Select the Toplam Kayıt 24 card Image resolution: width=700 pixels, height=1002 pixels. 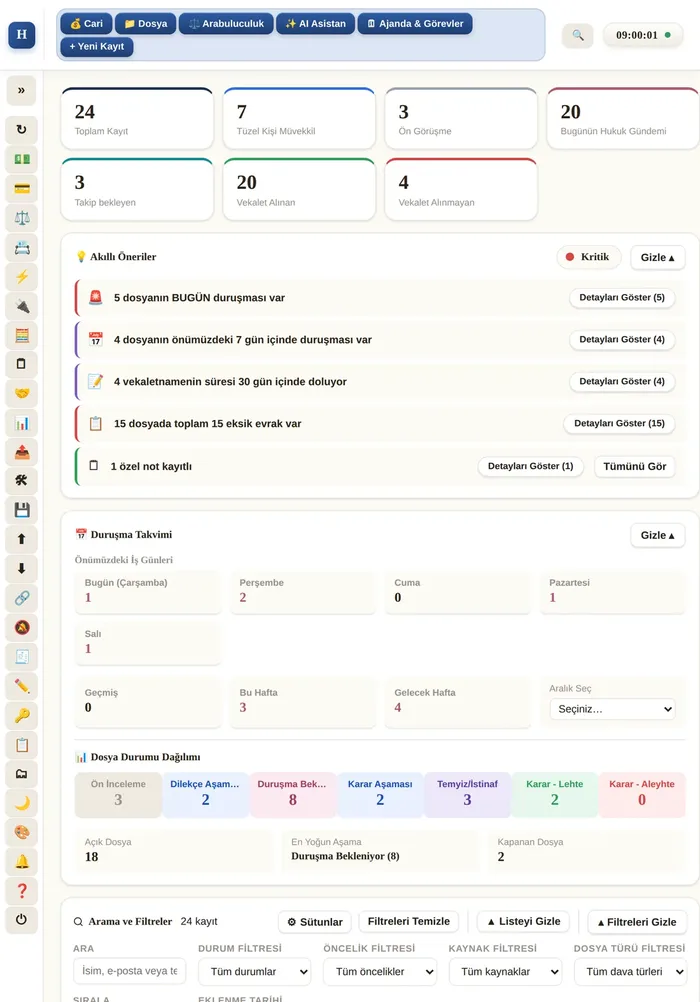pyautogui.click(x=137, y=119)
